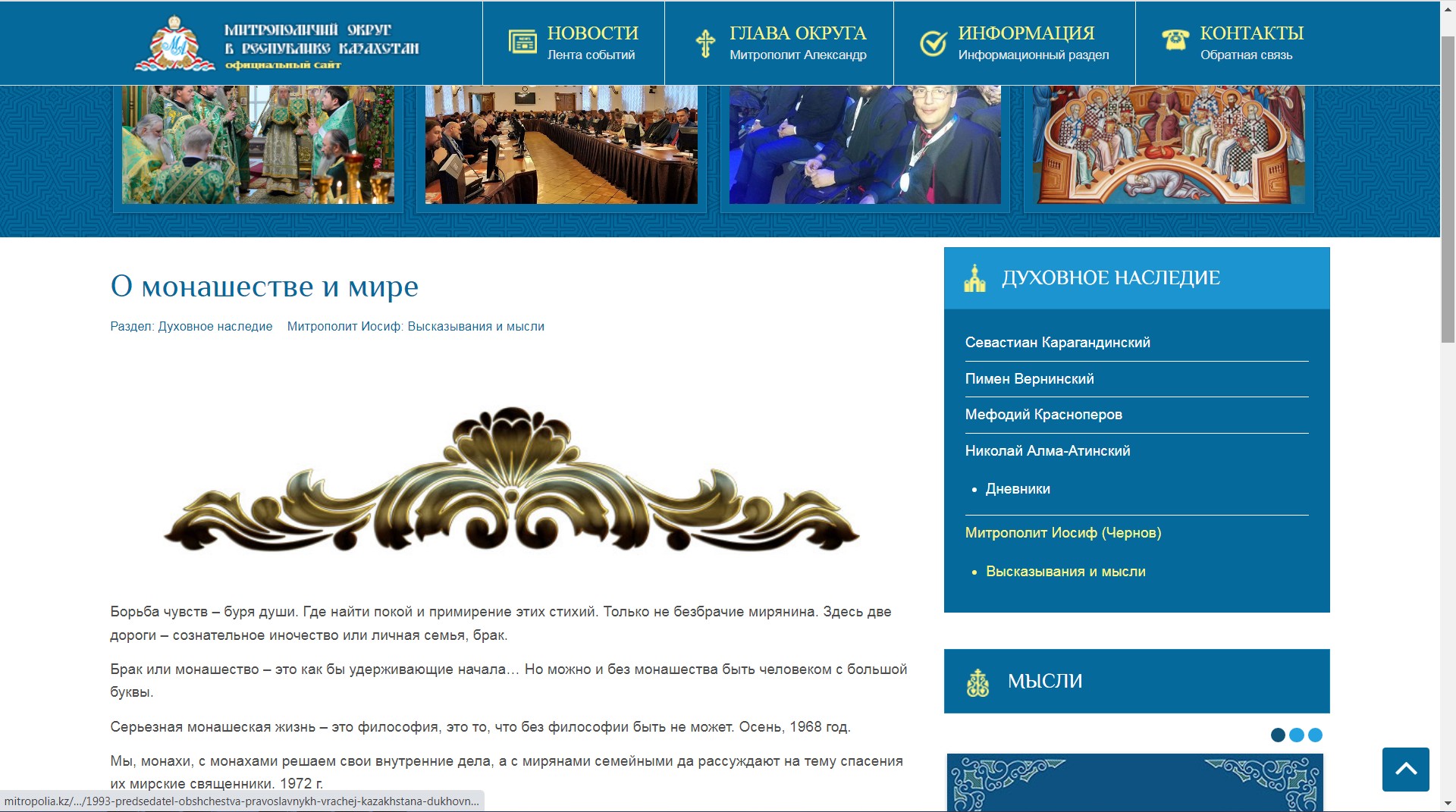Click Митрополит Иосиф: Высказывания и мысли breadcrumb
This screenshot has width=1456, height=812.
click(416, 327)
